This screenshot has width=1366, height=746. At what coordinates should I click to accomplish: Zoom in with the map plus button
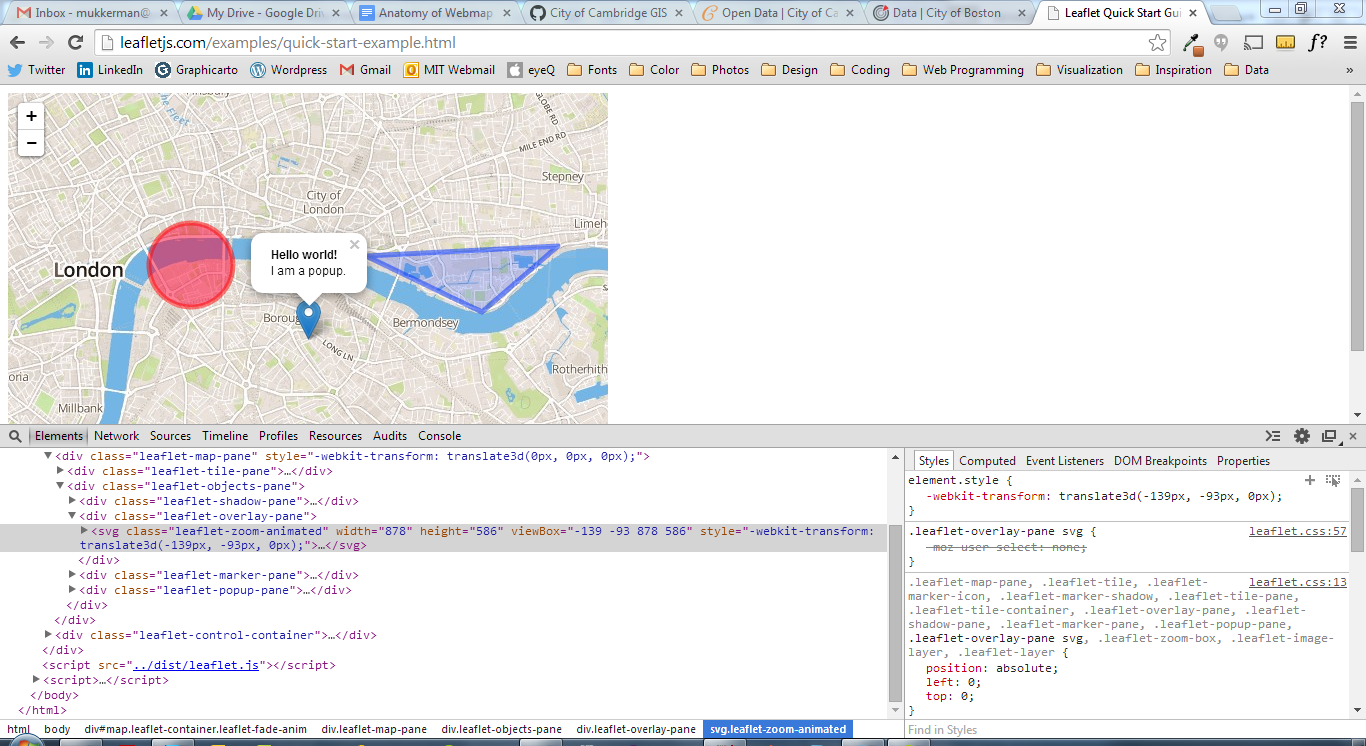(x=31, y=117)
